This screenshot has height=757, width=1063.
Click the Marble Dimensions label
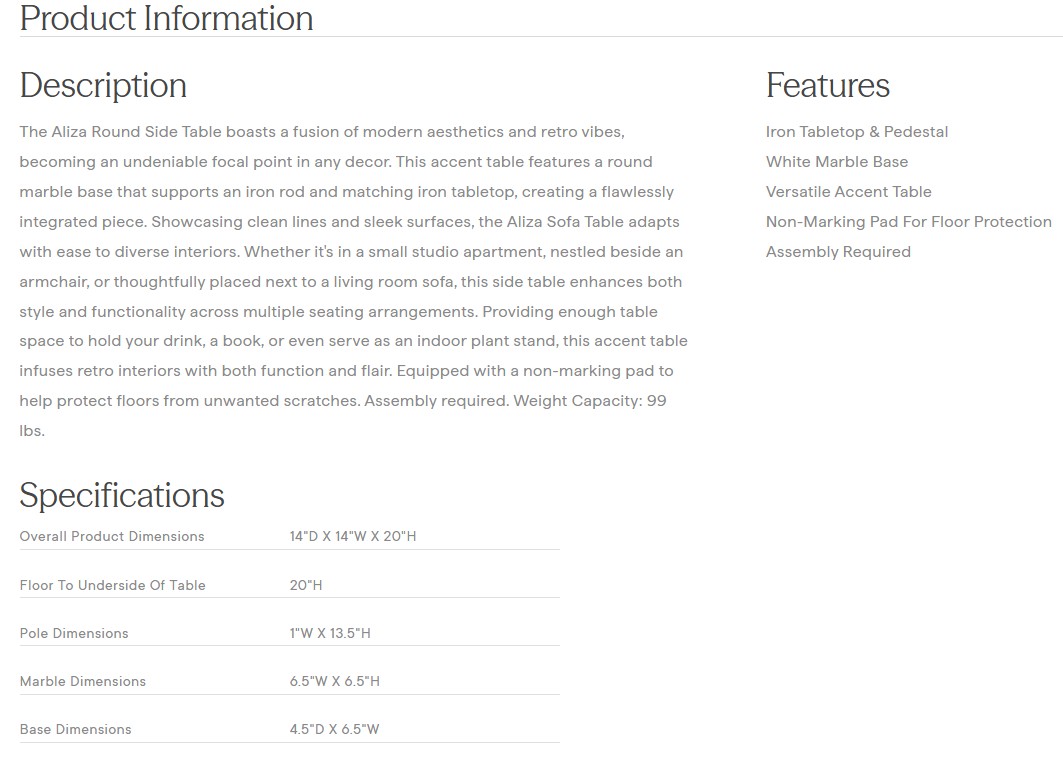click(x=83, y=681)
